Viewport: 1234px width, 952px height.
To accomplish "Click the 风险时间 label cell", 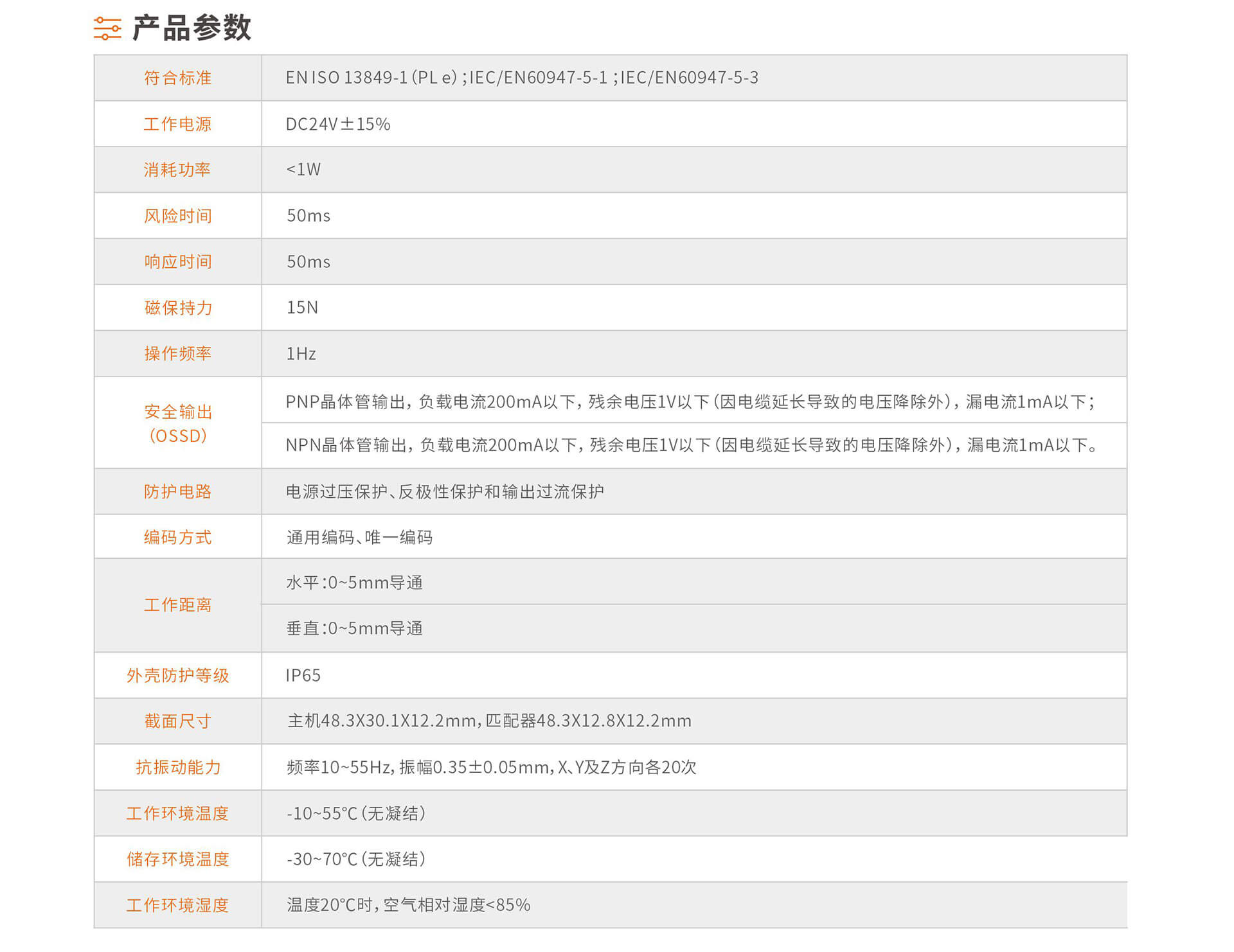I will point(177,216).
